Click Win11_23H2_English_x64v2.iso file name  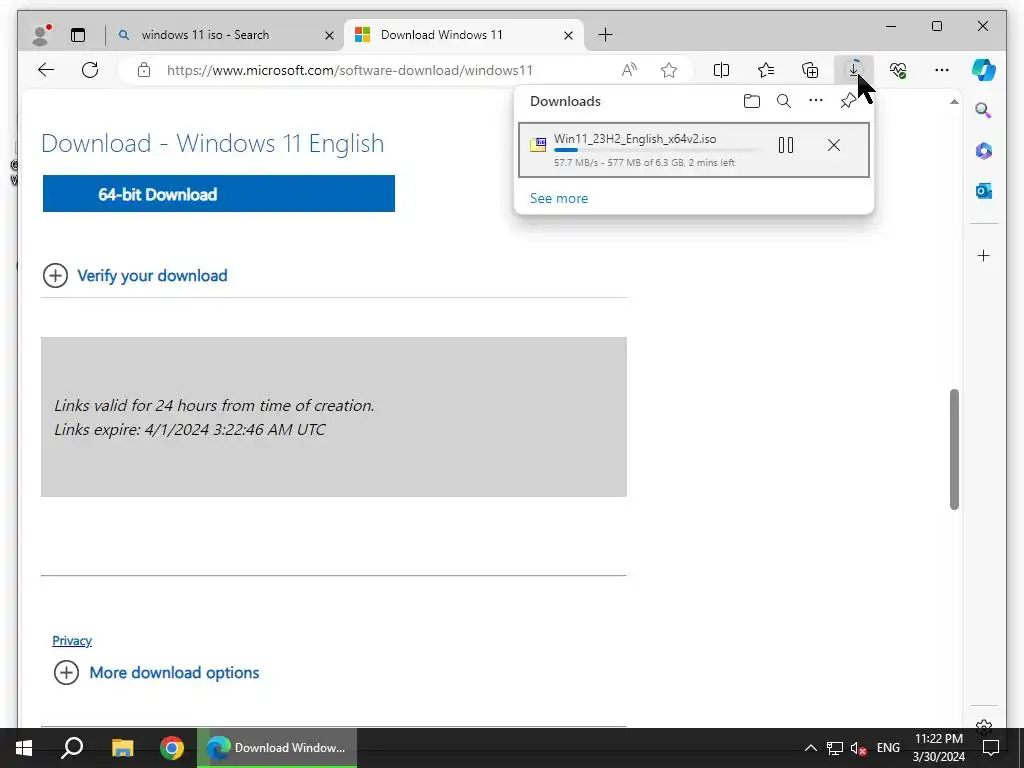(x=635, y=138)
